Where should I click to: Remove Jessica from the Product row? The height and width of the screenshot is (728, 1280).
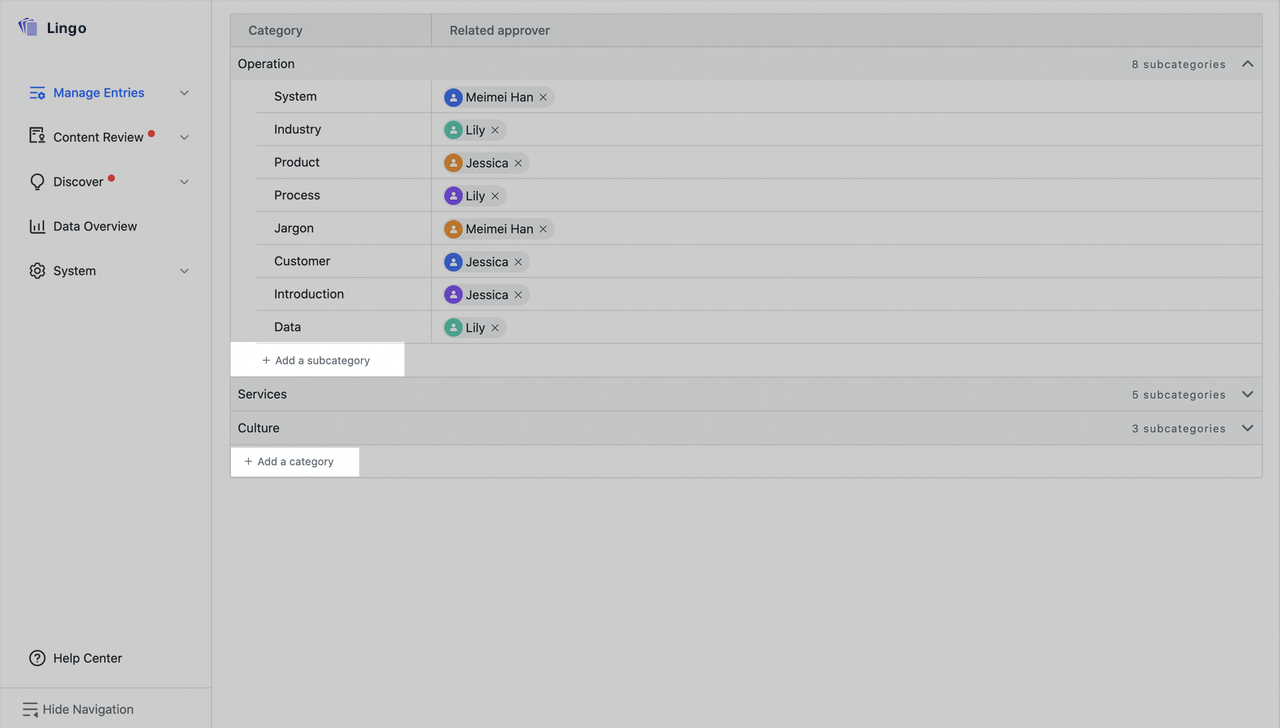coord(518,162)
